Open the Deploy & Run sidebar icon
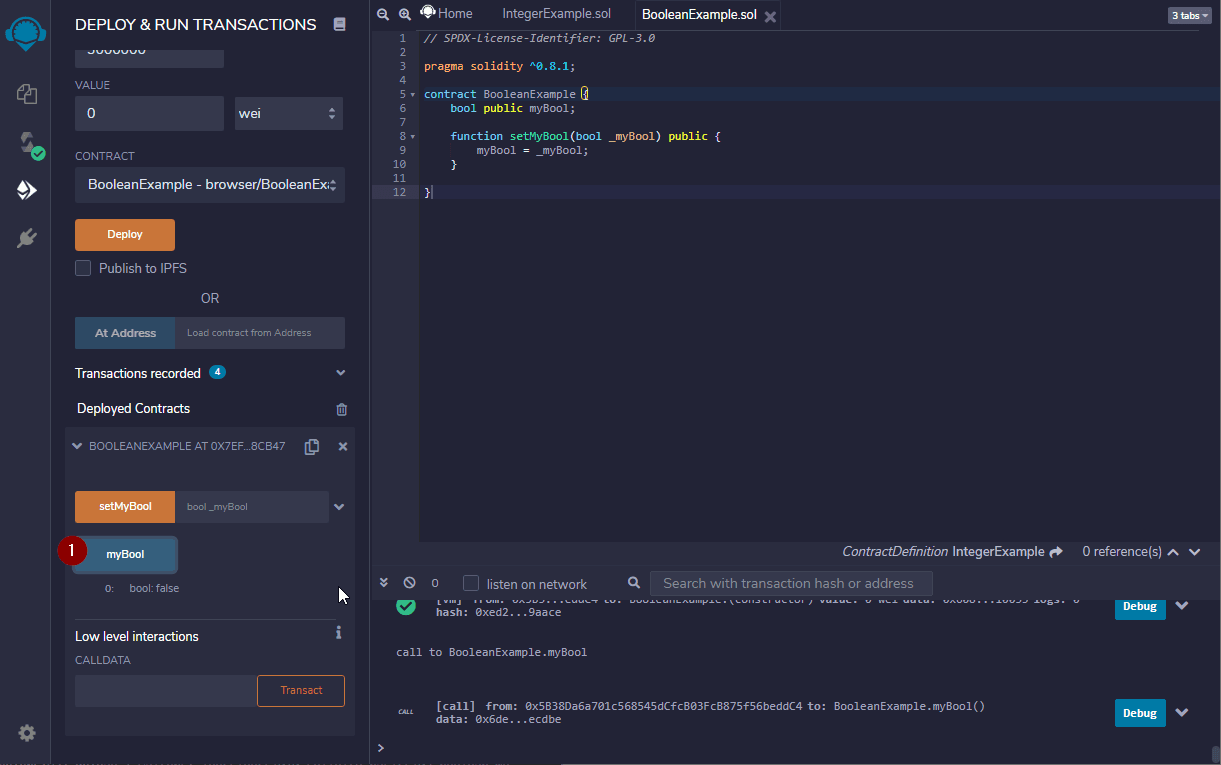This screenshot has width=1221, height=765. point(27,190)
